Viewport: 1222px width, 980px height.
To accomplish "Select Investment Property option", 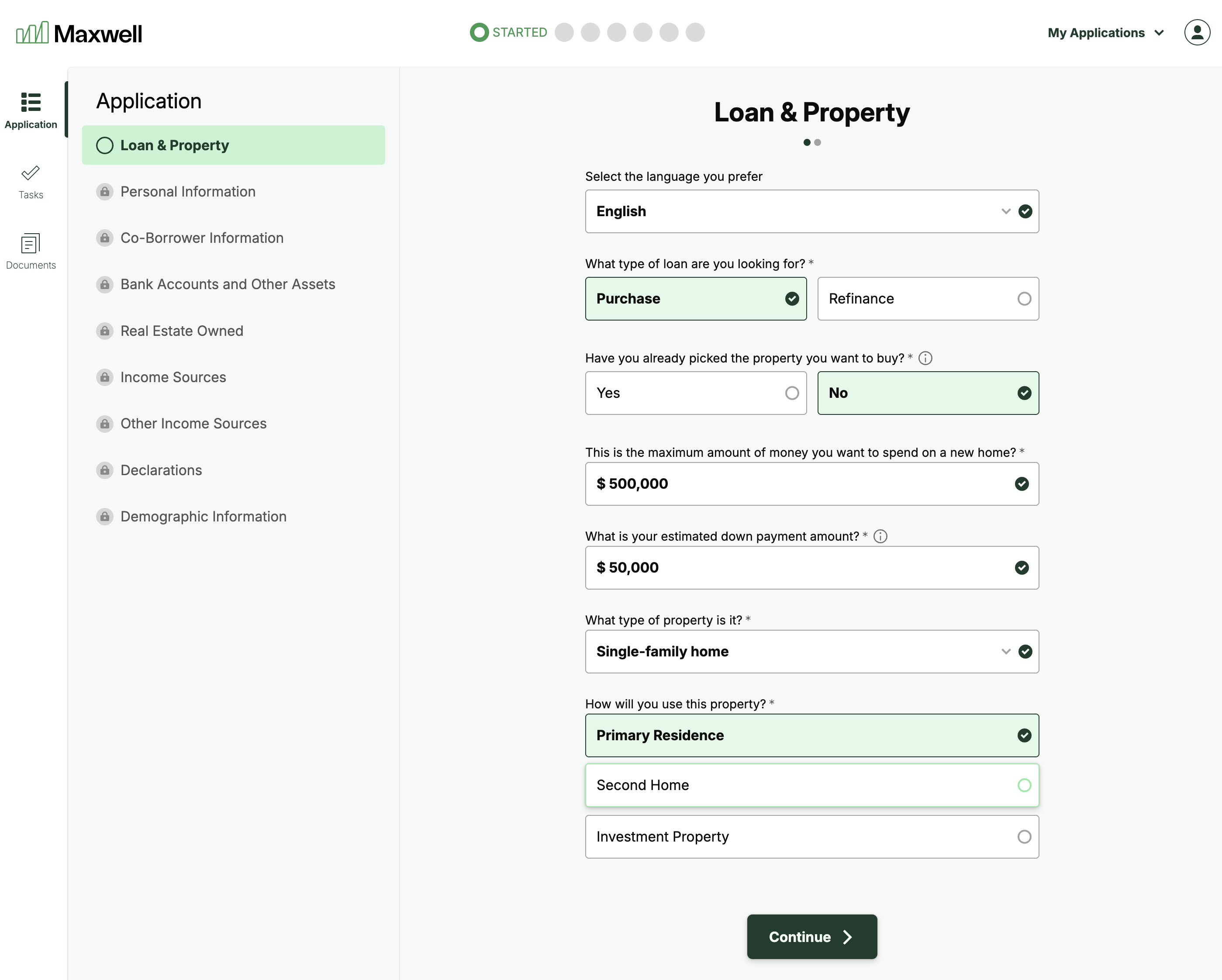I will [811, 837].
